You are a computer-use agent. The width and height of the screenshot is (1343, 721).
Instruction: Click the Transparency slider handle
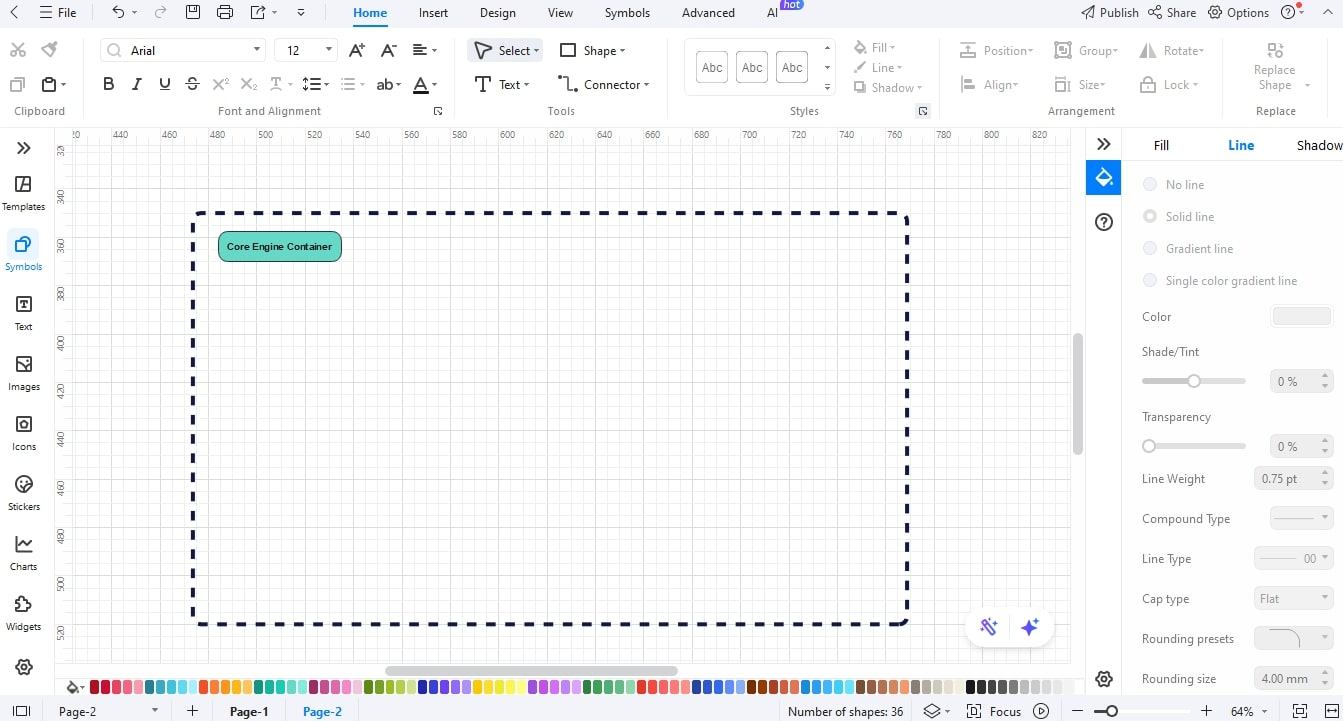pos(1149,446)
